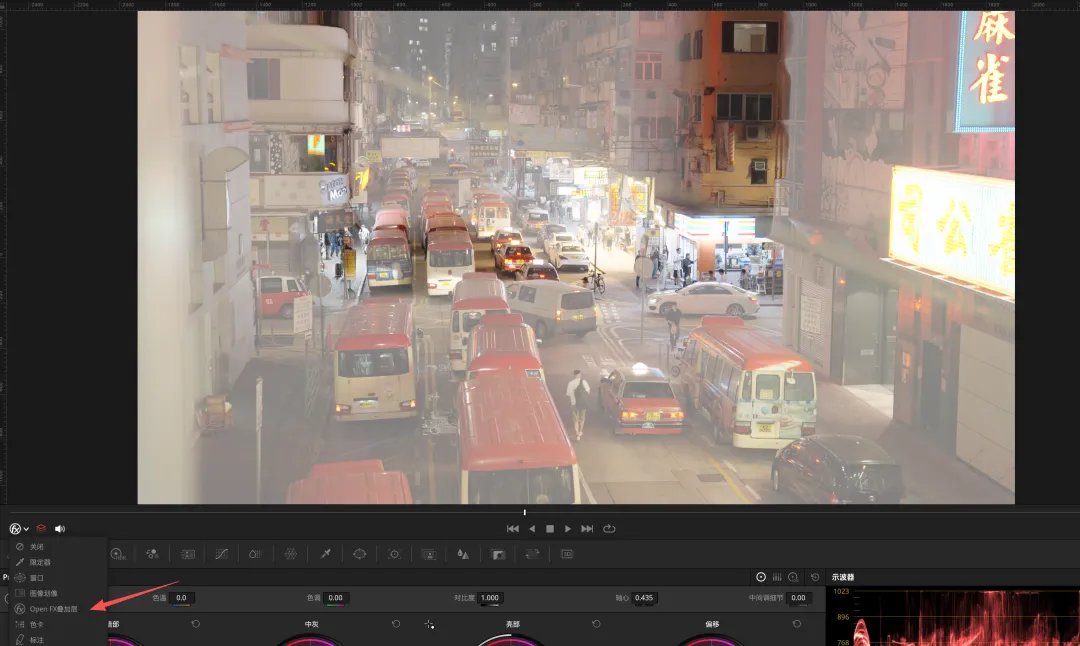The width and height of the screenshot is (1080, 646).
Task: Pick white point crosshair near 亮部
Action: (x=429, y=625)
